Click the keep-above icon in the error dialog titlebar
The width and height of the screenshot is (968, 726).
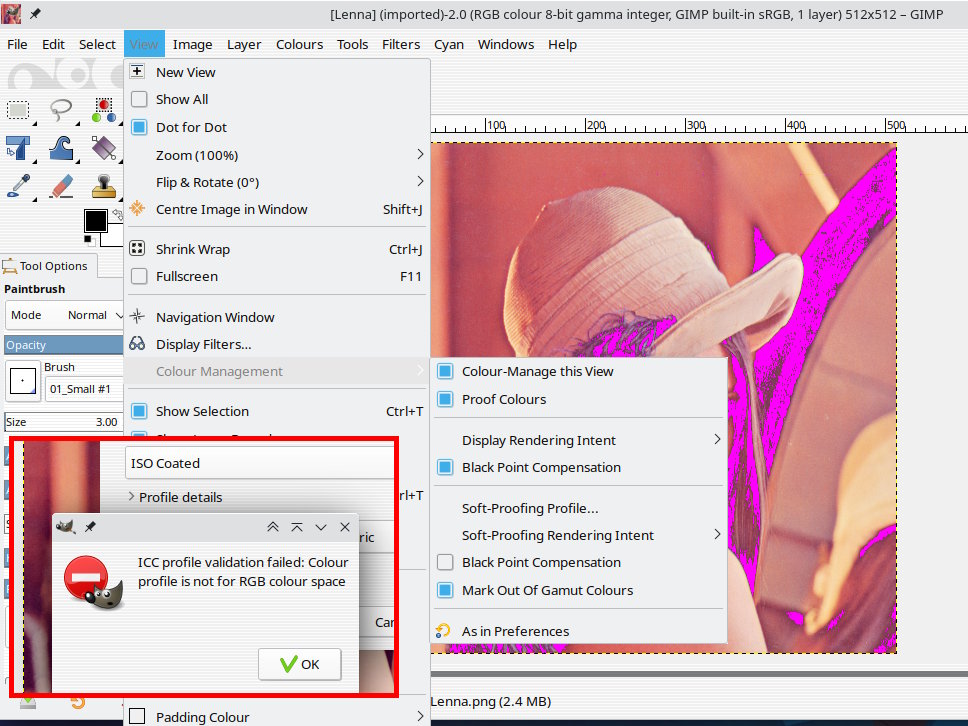click(297, 527)
